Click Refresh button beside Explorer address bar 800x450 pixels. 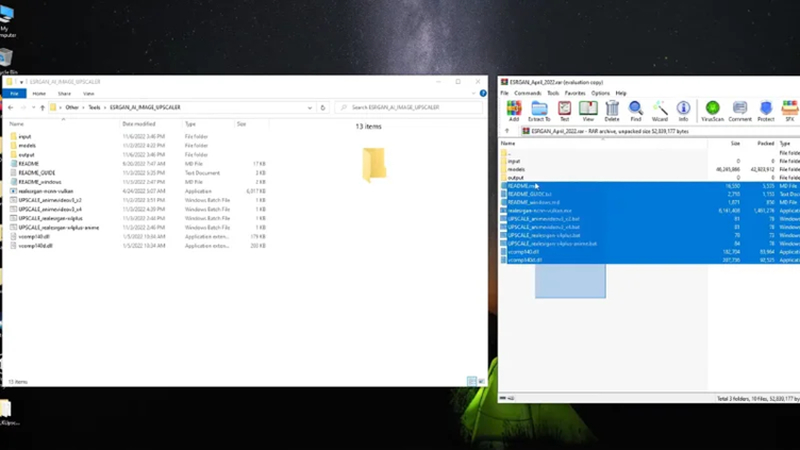click(x=322, y=108)
